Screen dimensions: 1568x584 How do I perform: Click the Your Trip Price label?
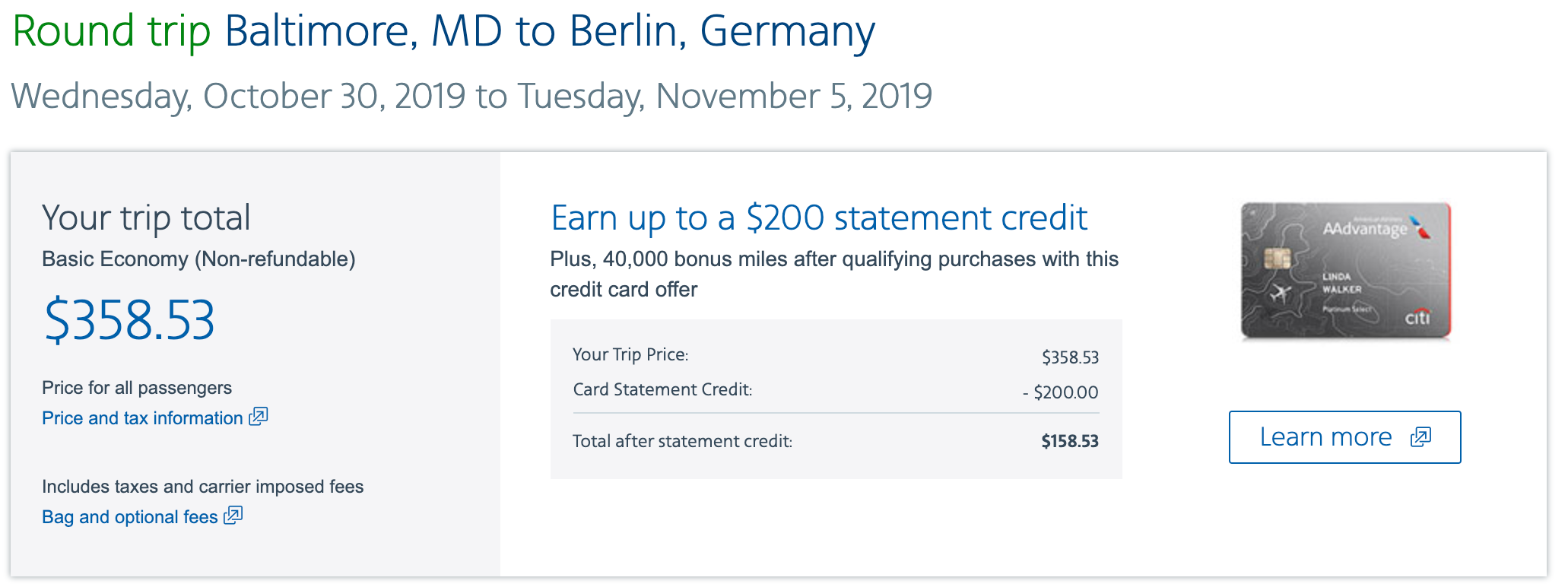coord(630,355)
